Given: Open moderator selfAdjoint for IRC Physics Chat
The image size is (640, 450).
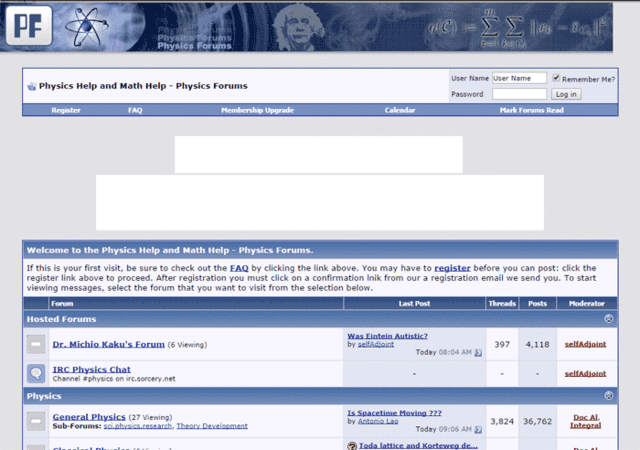Looking at the screenshot, I should [585, 374].
